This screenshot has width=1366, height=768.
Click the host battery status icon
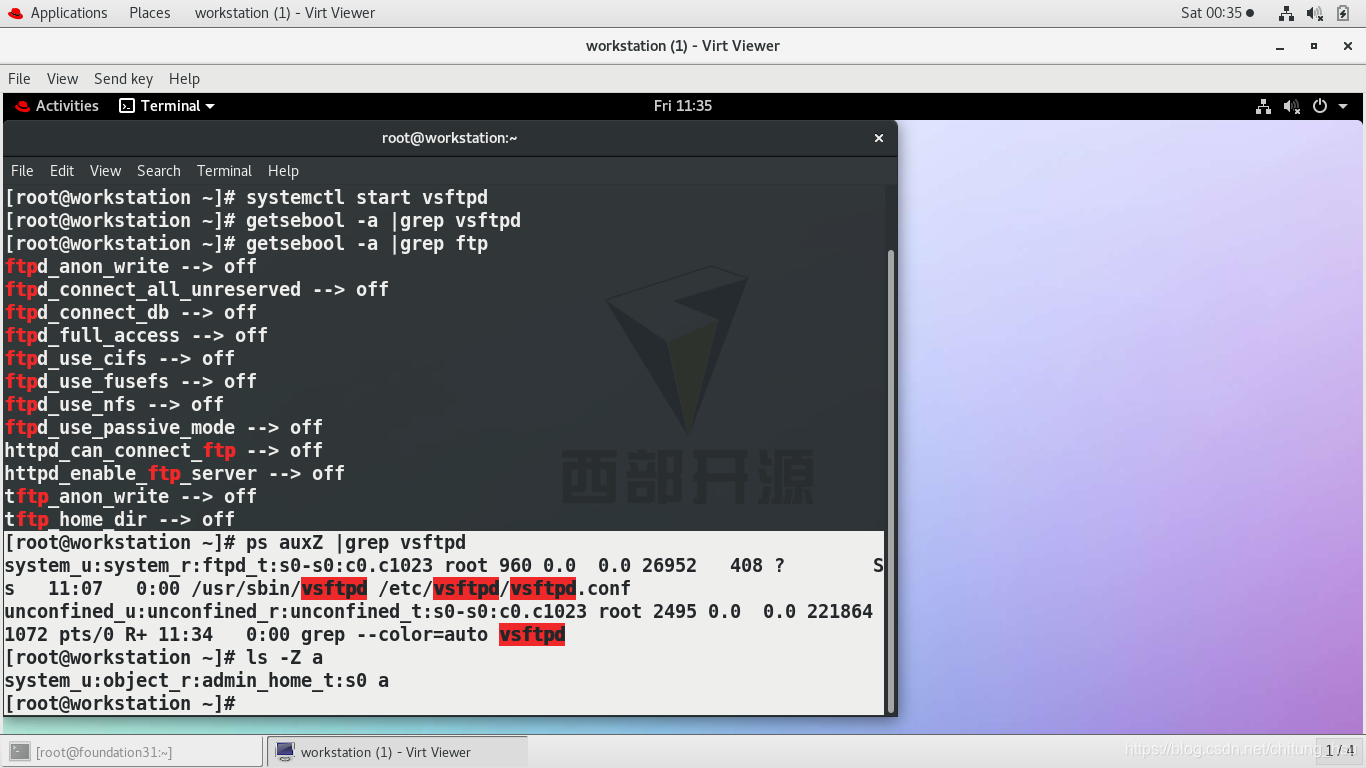click(x=1343, y=13)
